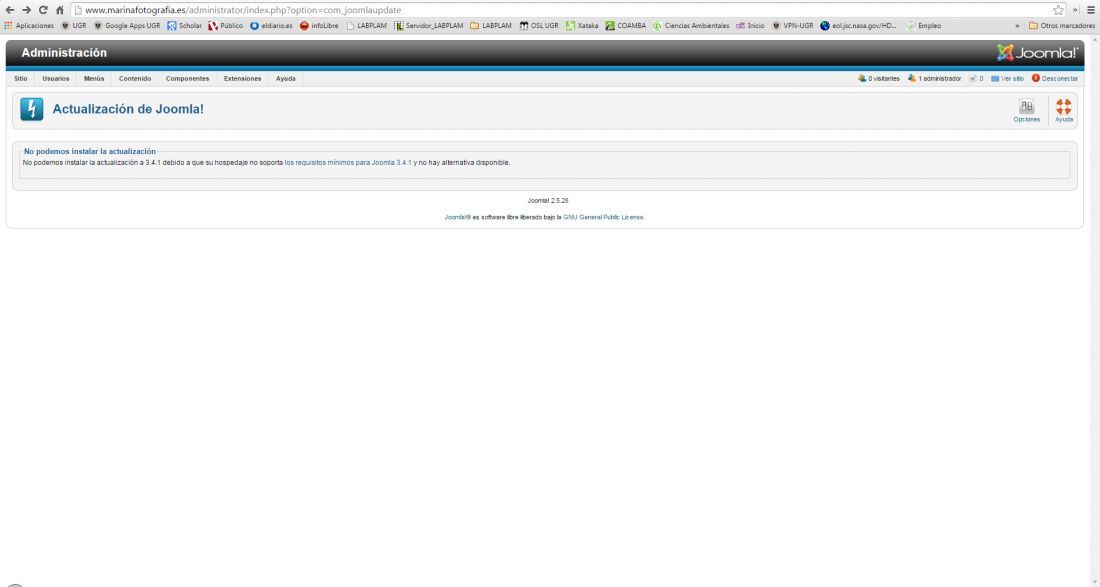
Task: Open the UGR bookmark
Action: tap(74, 25)
